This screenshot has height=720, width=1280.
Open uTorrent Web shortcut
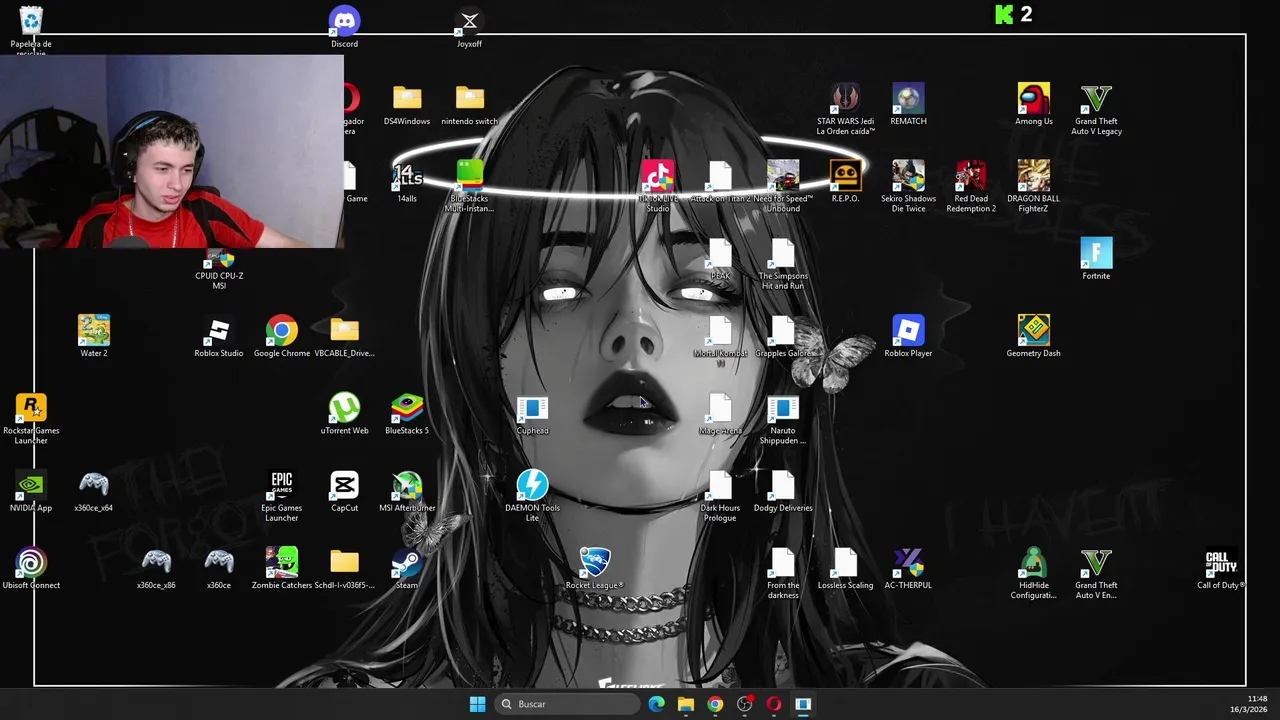344,414
